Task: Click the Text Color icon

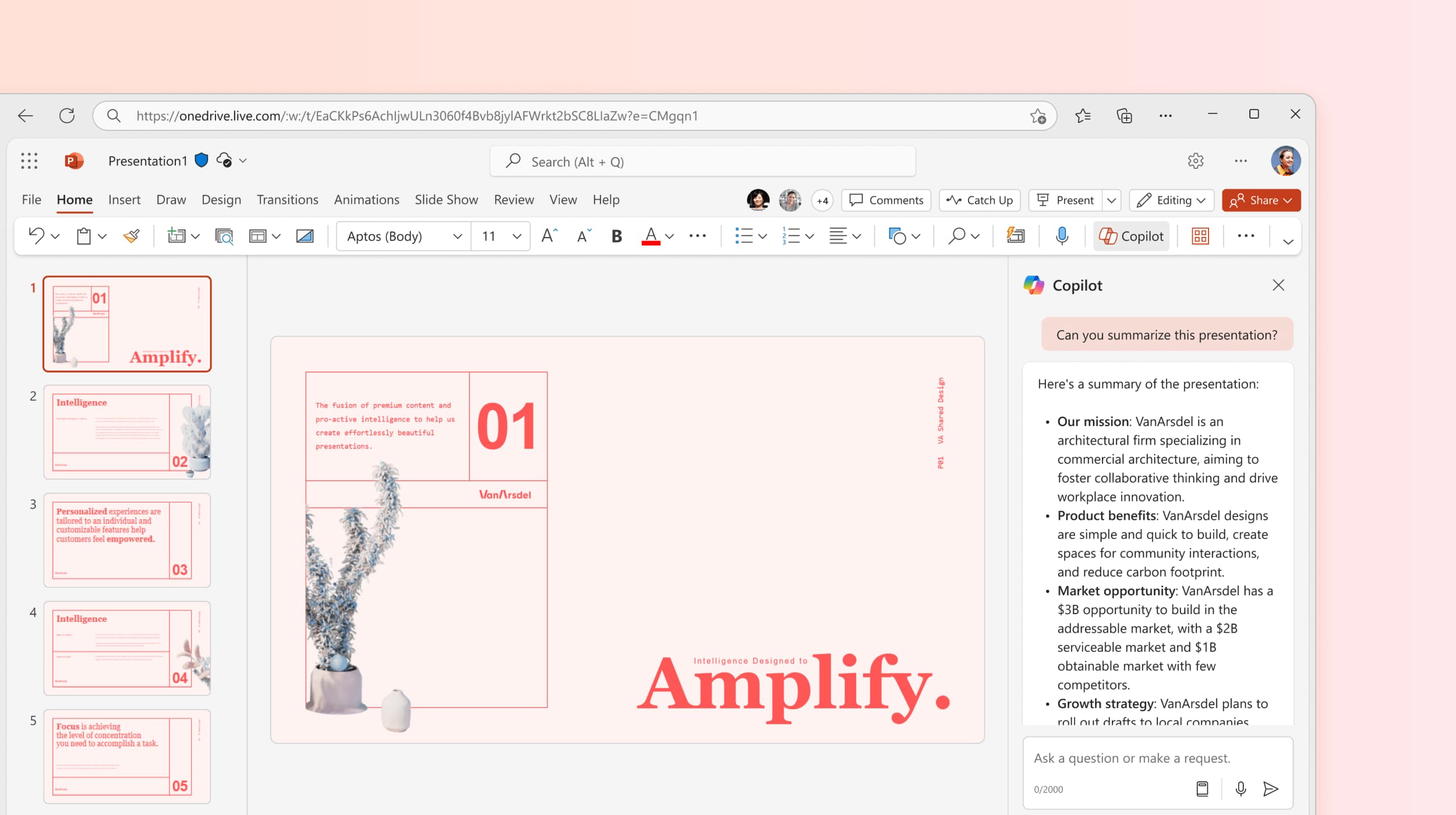Action: (649, 236)
